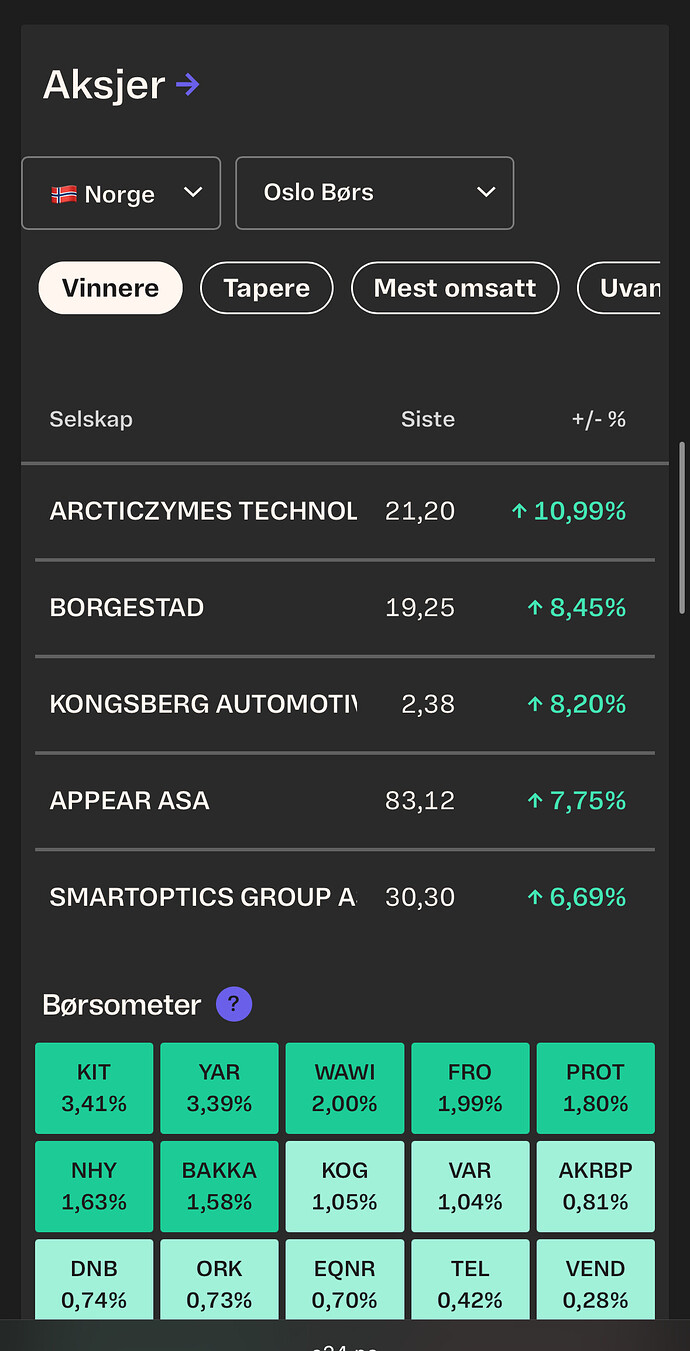
Task: Click the purple arrow next to Aksjer
Action: coord(187,85)
